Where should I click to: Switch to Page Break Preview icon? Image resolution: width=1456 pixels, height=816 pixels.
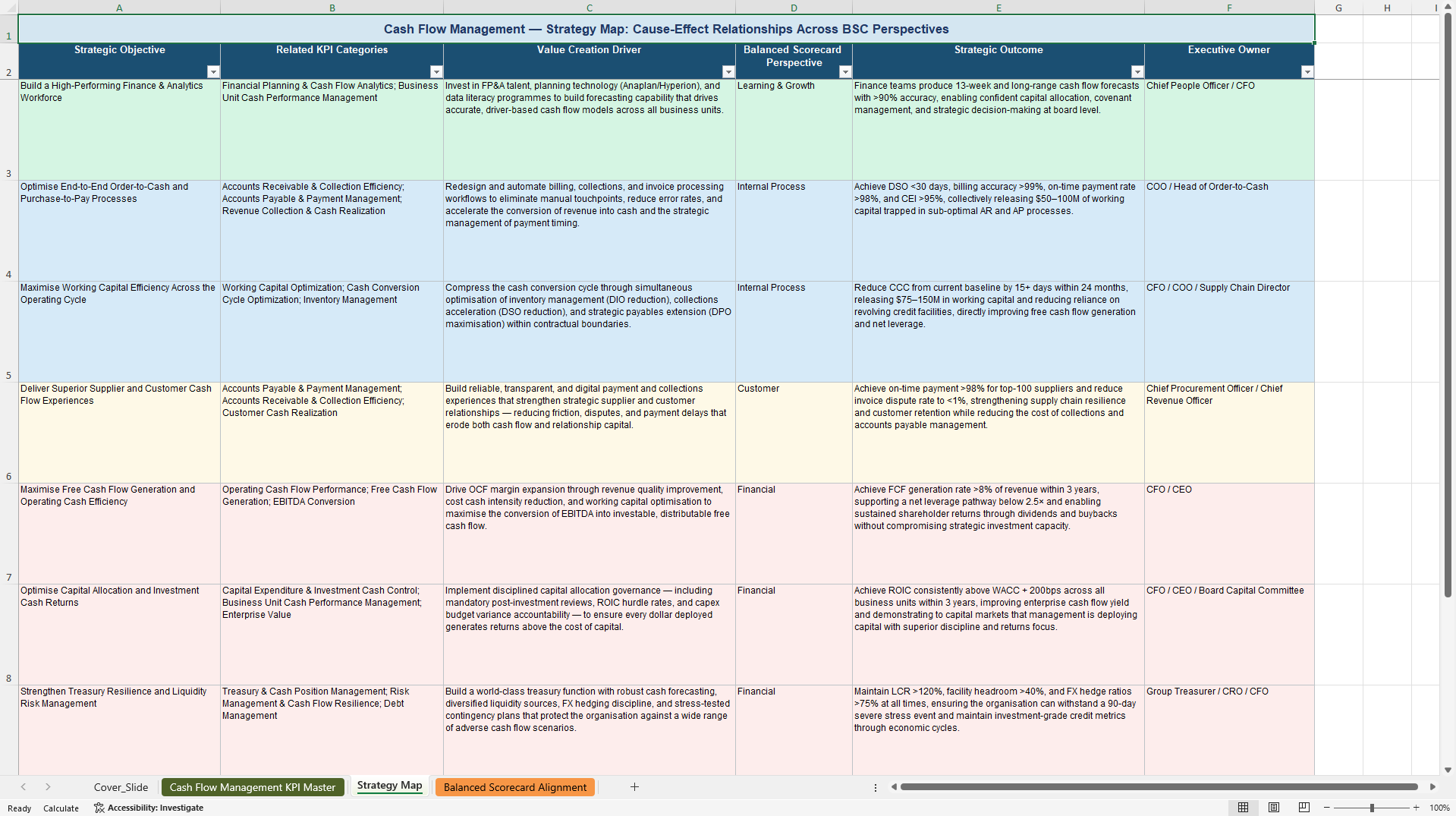click(1304, 808)
